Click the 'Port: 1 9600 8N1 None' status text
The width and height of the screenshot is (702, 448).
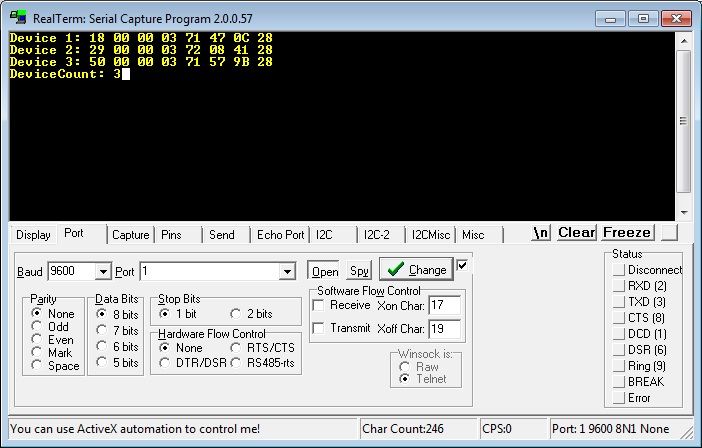pyautogui.click(x=611, y=429)
